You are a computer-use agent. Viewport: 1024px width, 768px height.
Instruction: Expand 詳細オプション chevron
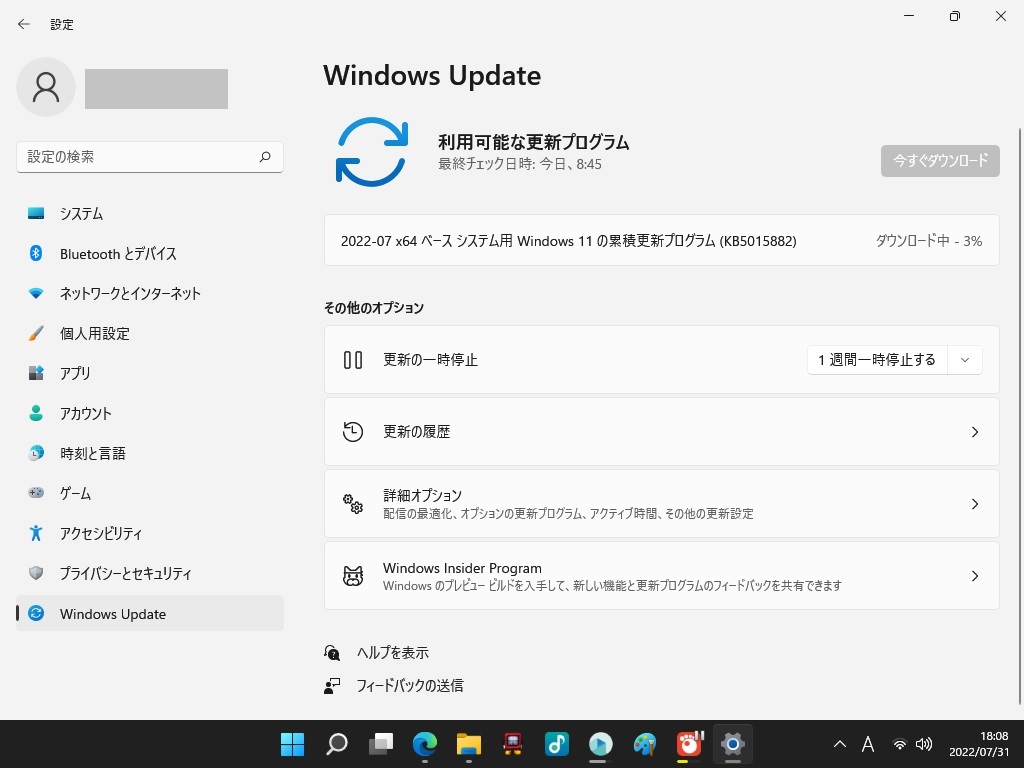click(x=974, y=504)
